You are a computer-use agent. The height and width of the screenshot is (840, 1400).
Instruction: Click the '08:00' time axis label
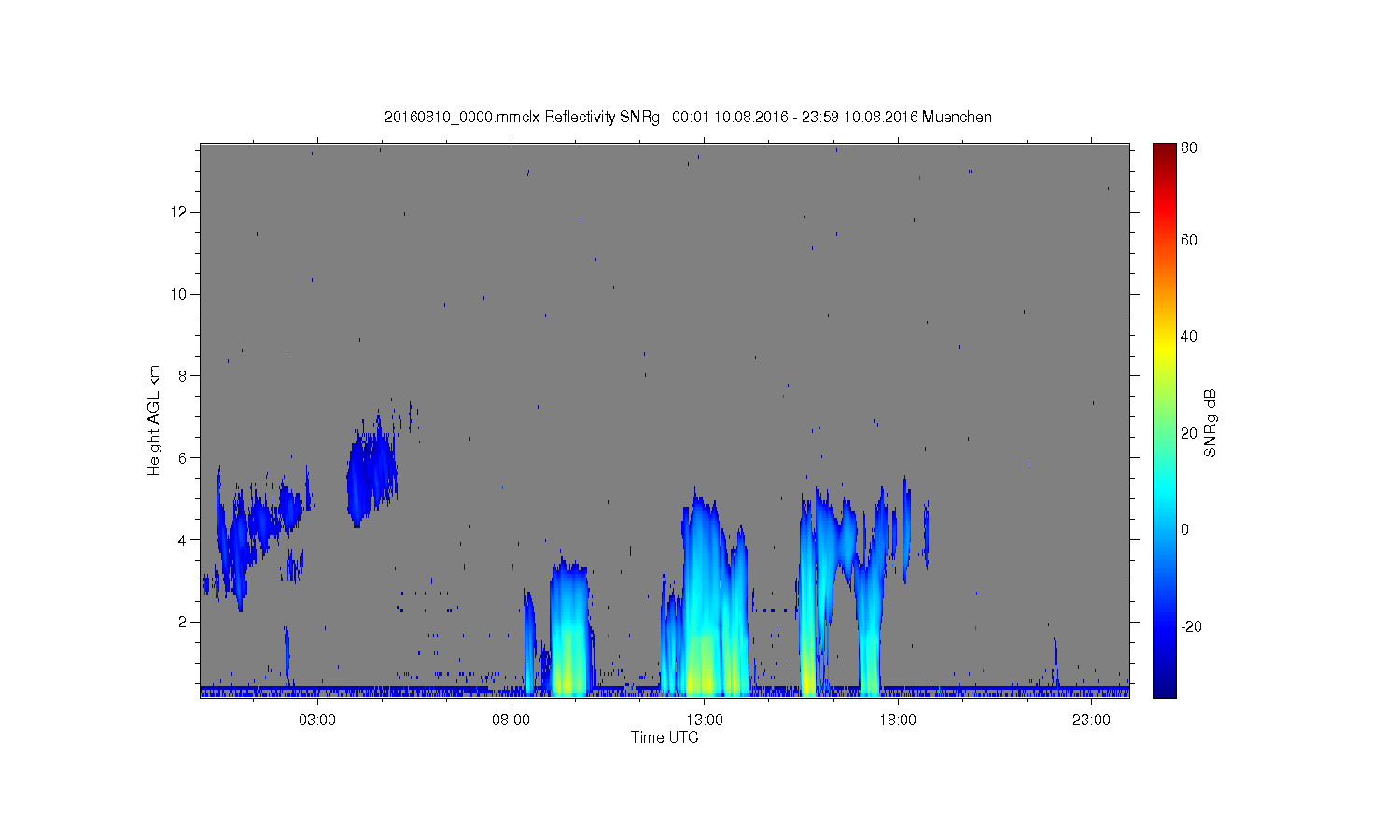[511, 721]
